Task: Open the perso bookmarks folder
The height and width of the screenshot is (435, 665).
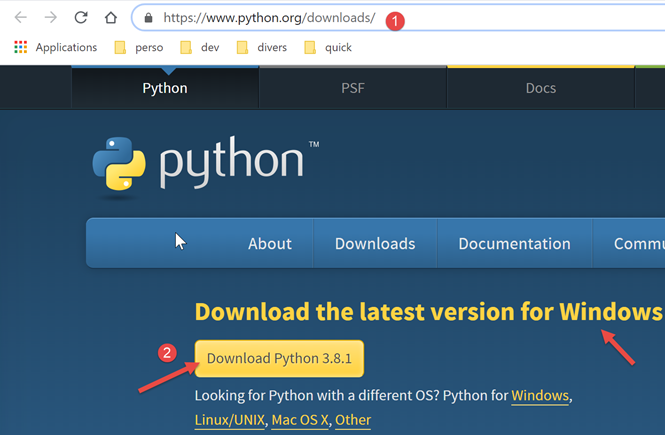Action: tap(139, 47)
